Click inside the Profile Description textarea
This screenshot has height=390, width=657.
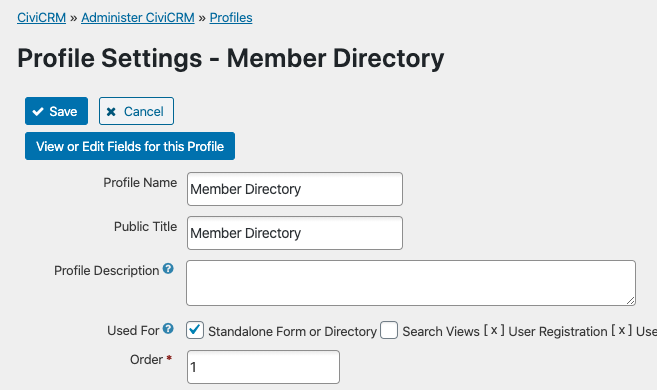point(411,283)
